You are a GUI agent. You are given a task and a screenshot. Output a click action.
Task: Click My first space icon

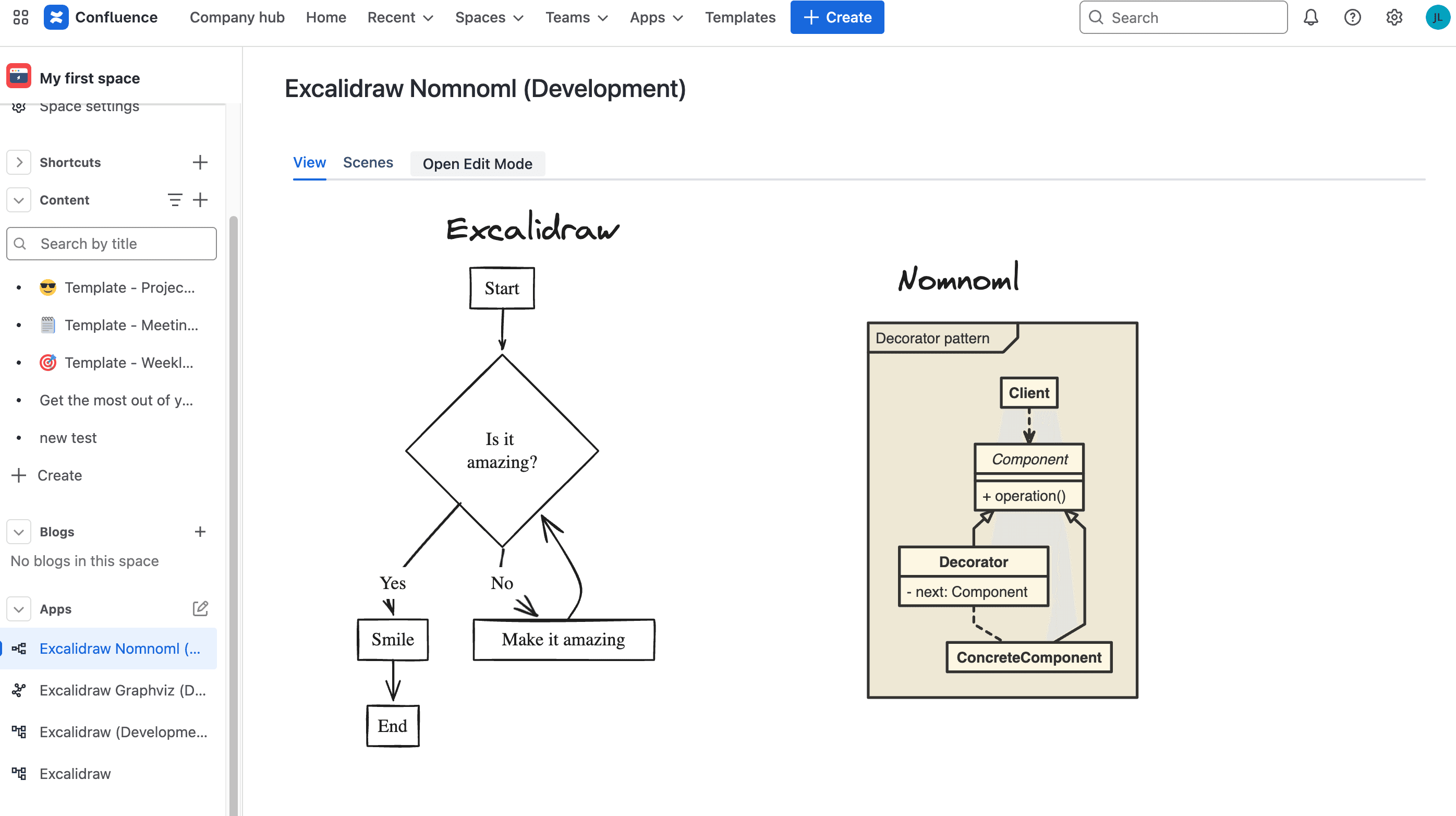point(19,76)
